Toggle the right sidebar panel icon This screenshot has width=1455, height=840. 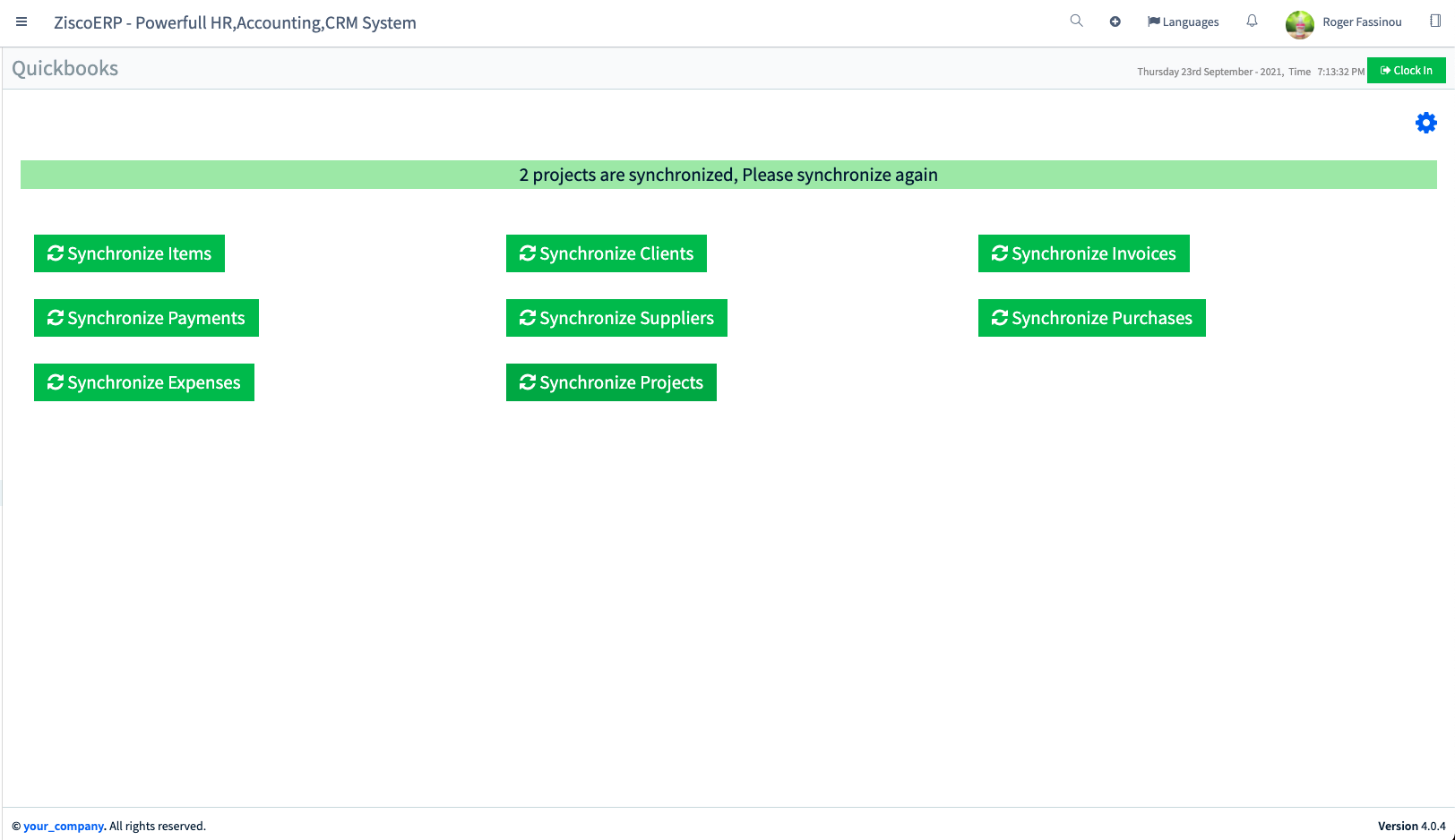pyautogui.click(x=1435, y=21)
